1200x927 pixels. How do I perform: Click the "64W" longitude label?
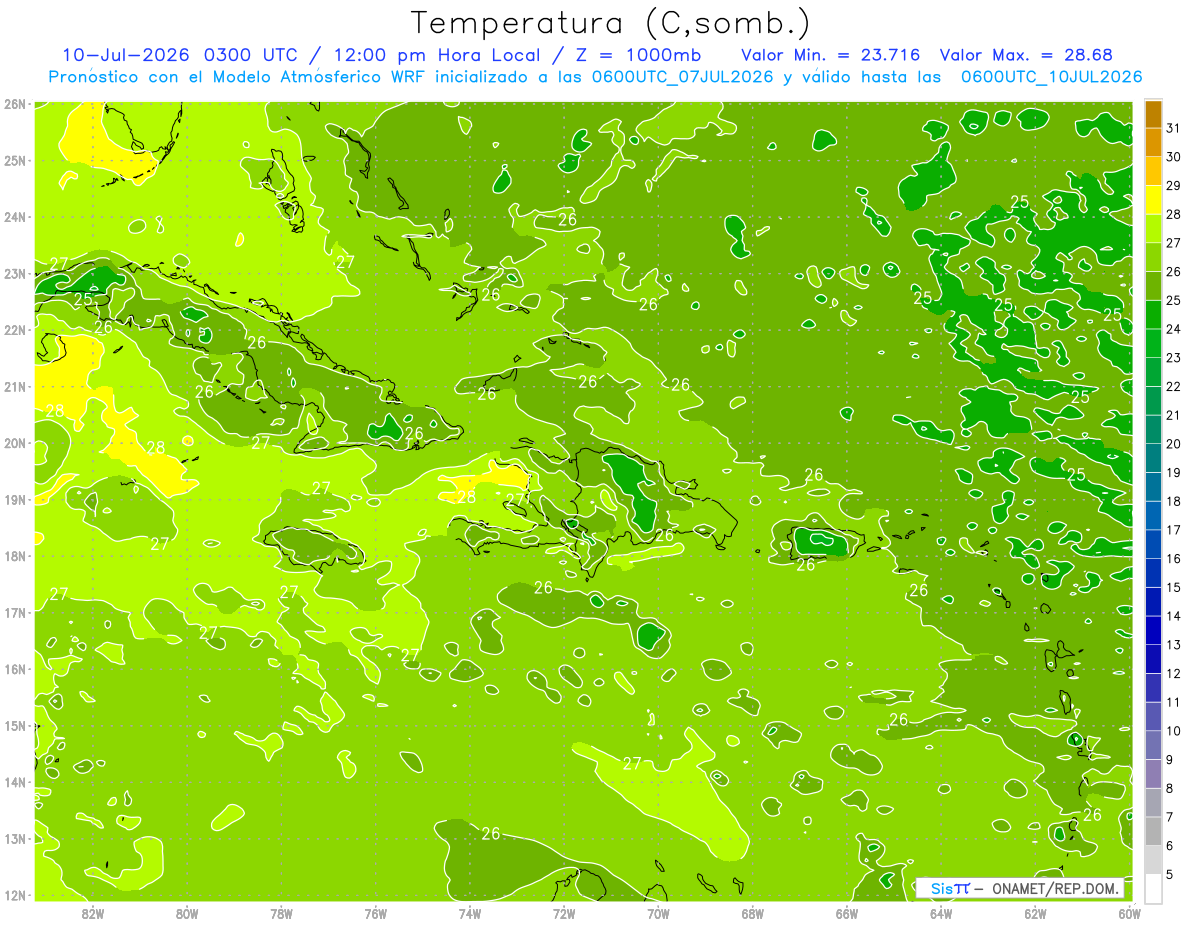[941, 913]
